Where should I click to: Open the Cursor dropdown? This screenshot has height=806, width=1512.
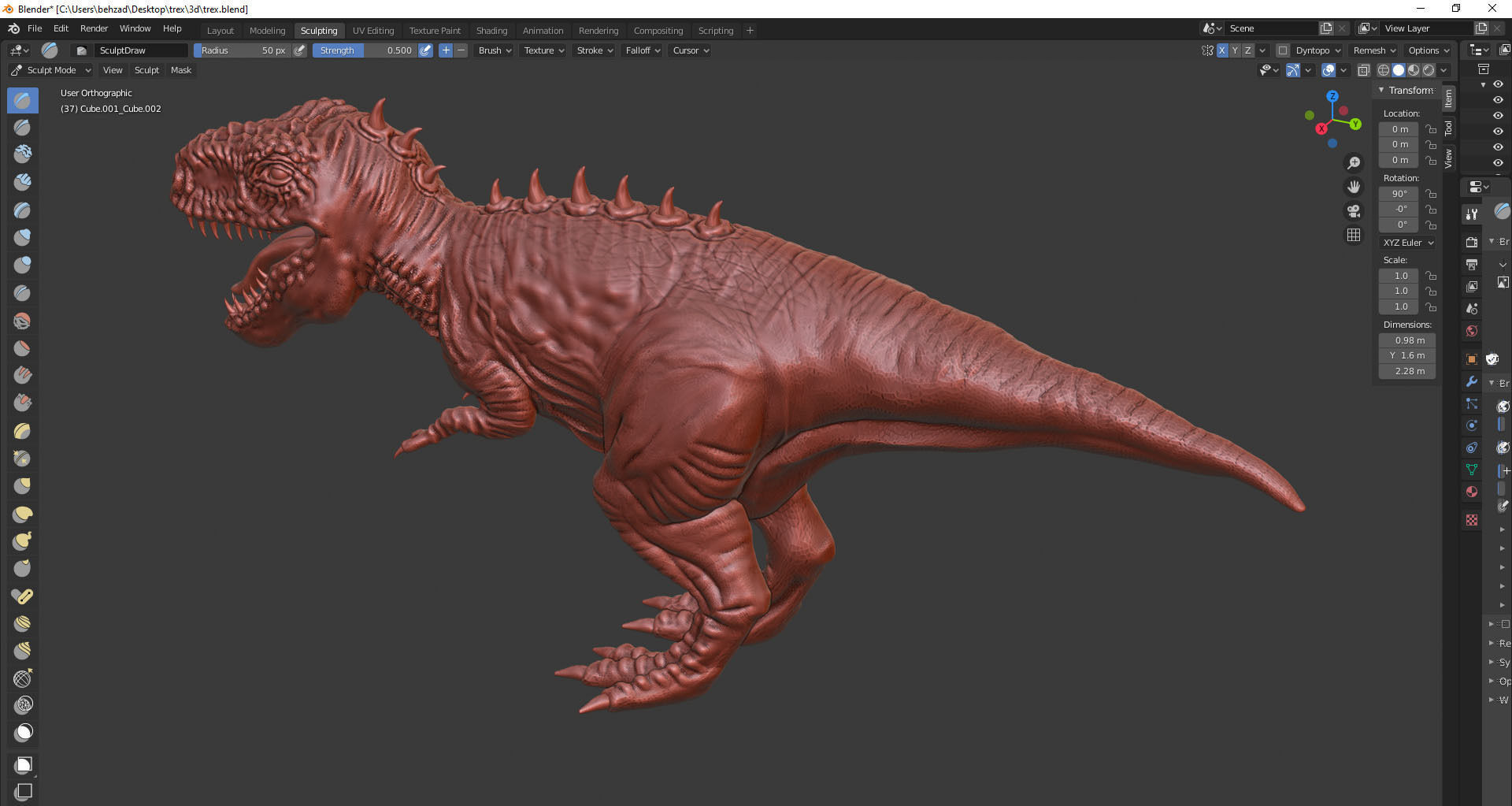[x=691, y=50]
